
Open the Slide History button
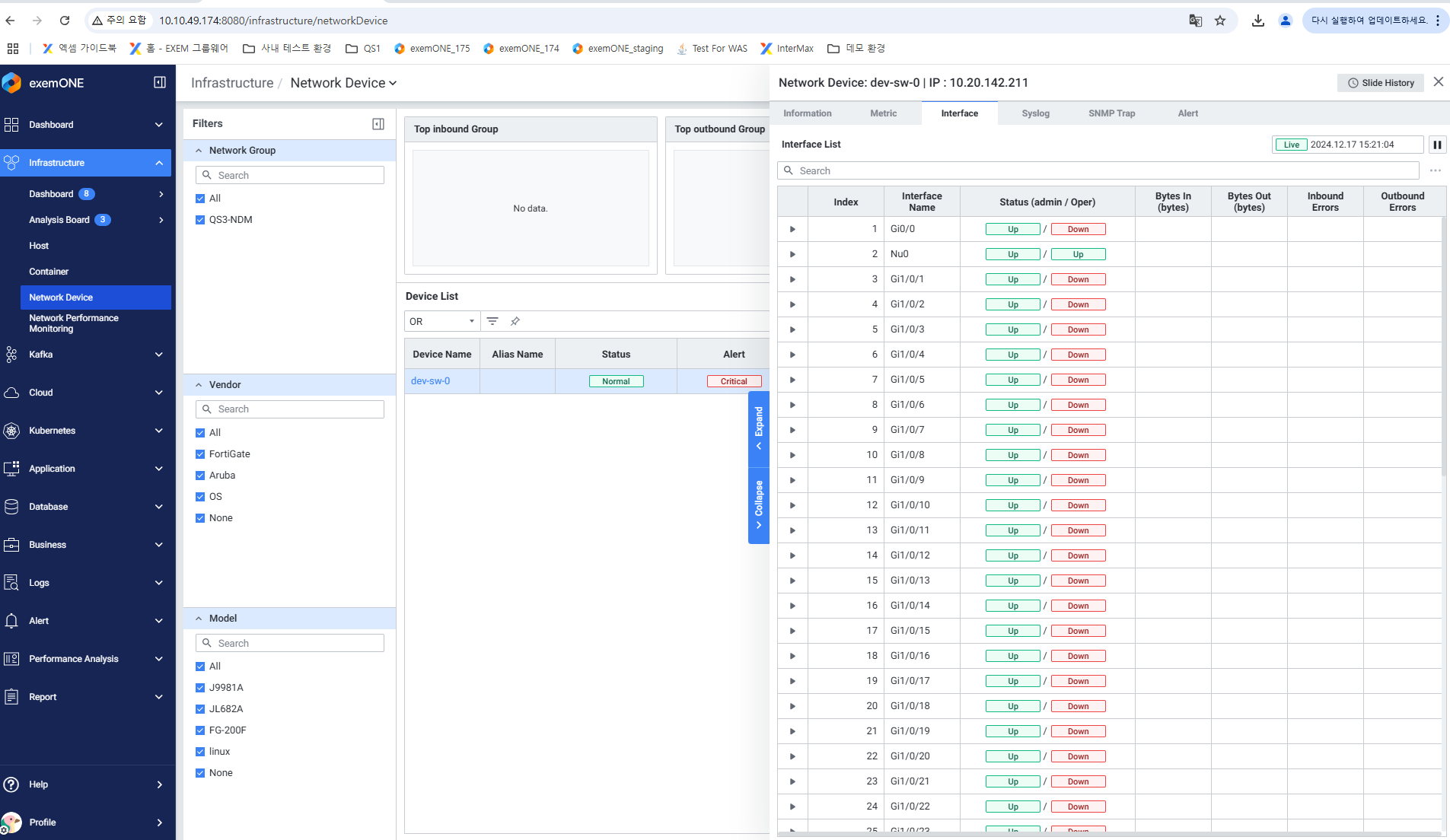coord(1381,83)
